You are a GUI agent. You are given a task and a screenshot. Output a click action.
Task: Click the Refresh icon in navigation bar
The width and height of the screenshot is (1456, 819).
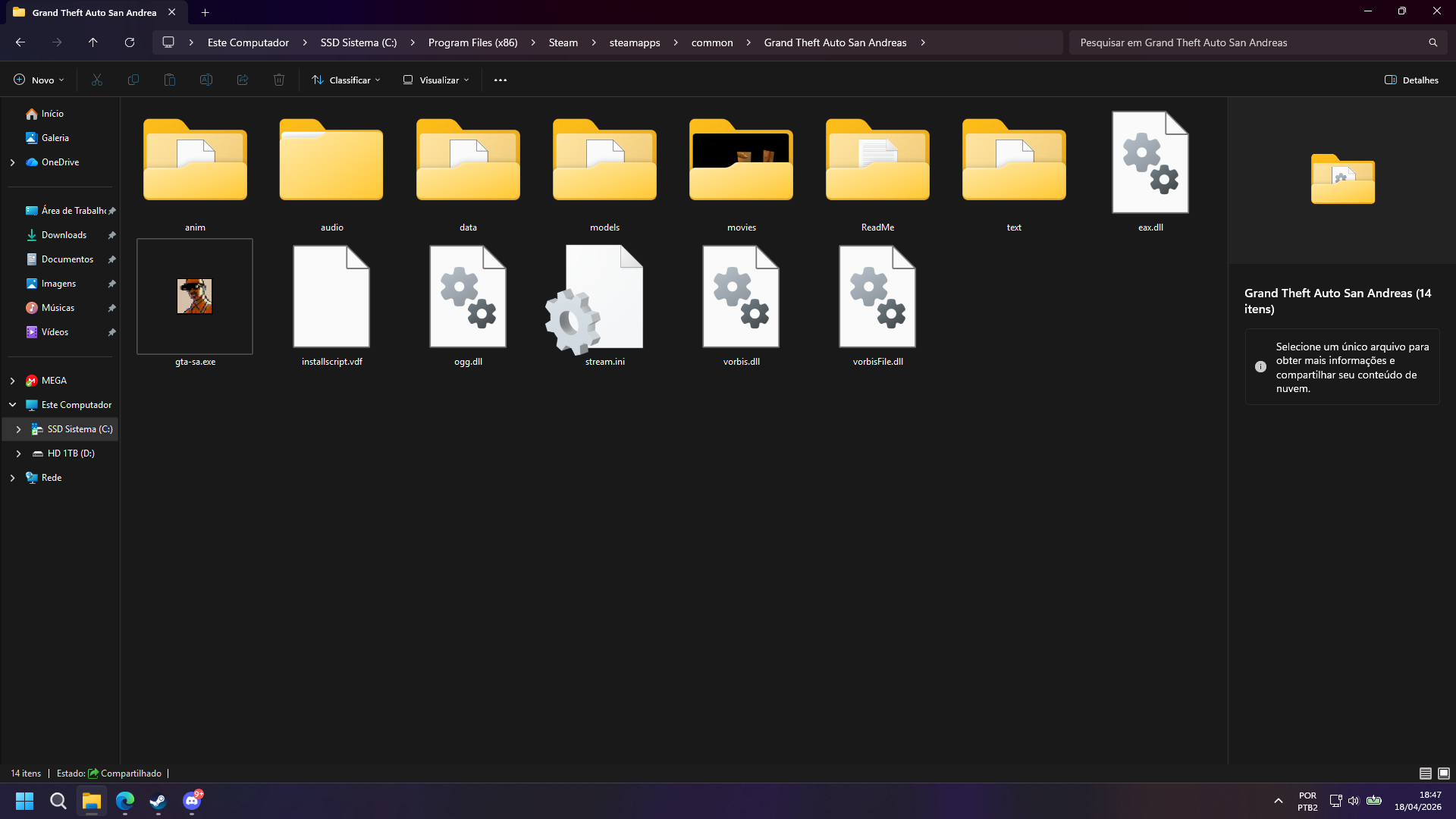[x=130, y=42]
